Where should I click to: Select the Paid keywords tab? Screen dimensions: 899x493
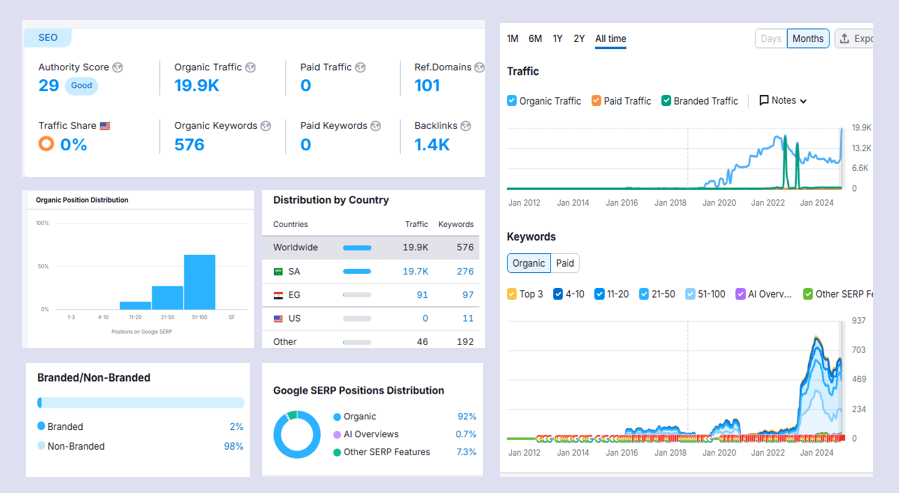coord(565,263)
